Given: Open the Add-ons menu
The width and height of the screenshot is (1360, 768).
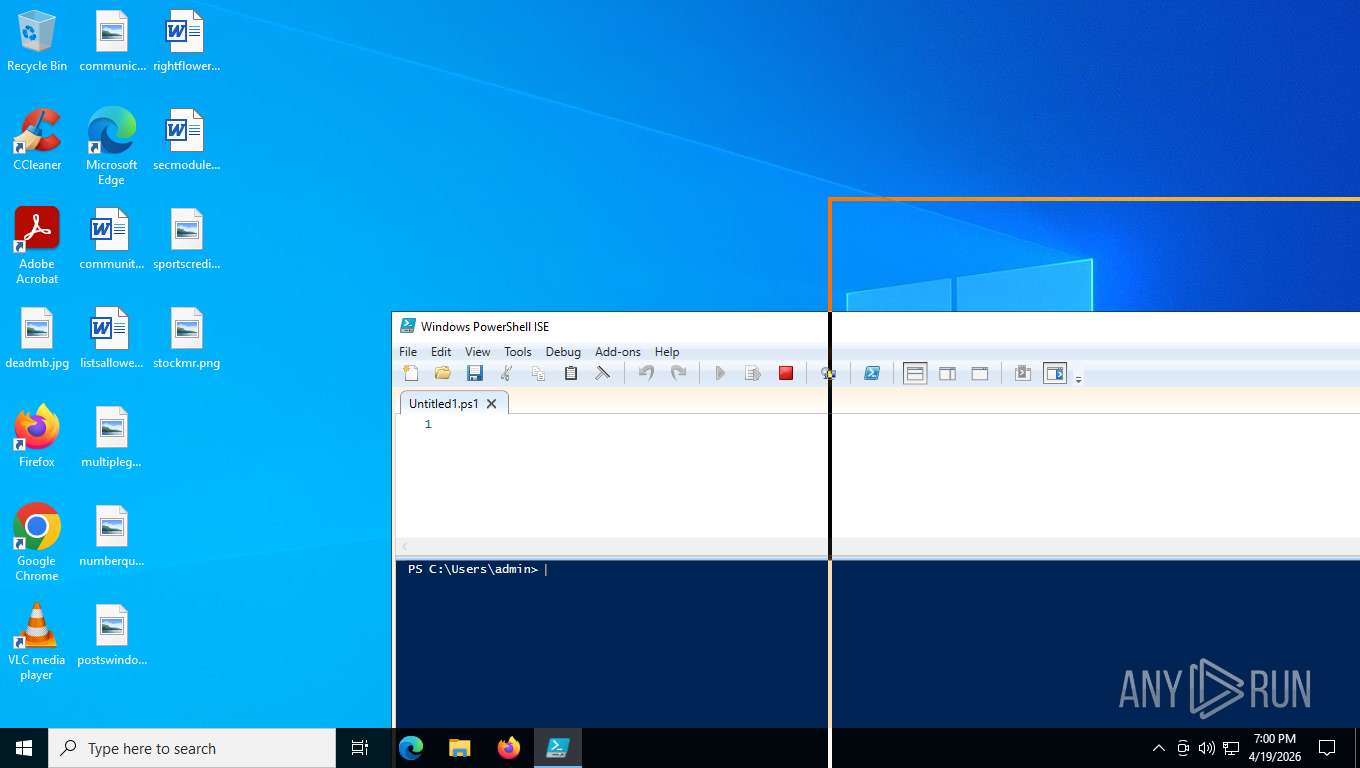Looking at the screenshot, I should [618, 352].
